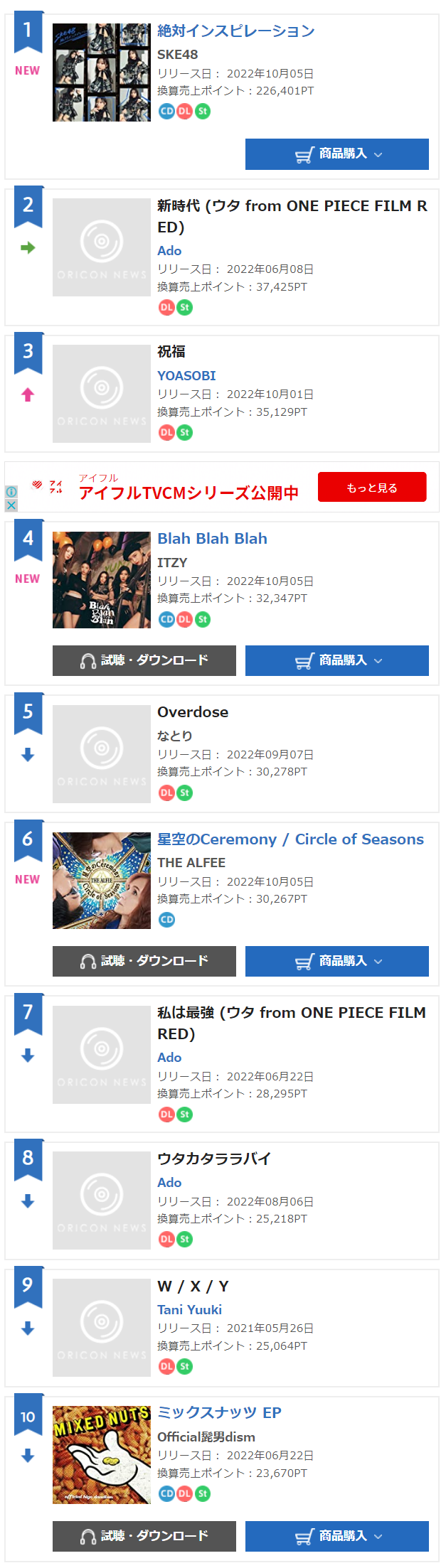Click the ad info icon beside アイフル banner
This screenshot has height=1568, width=446.
pyautogui.click(x=11, y=492)
